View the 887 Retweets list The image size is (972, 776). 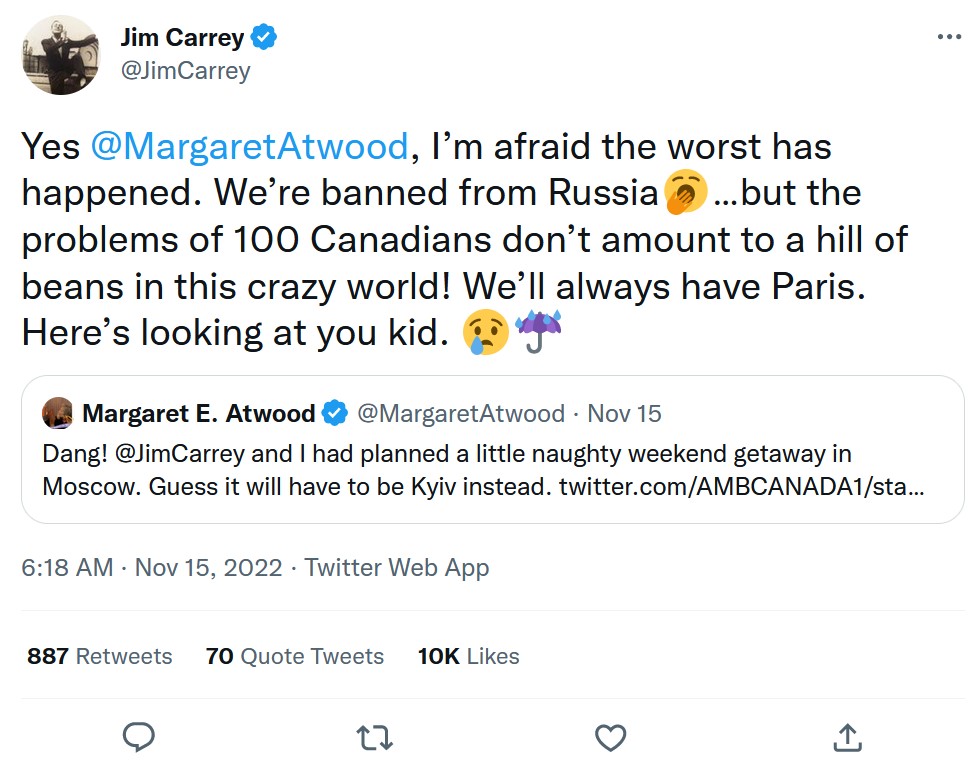coord(100,656)
